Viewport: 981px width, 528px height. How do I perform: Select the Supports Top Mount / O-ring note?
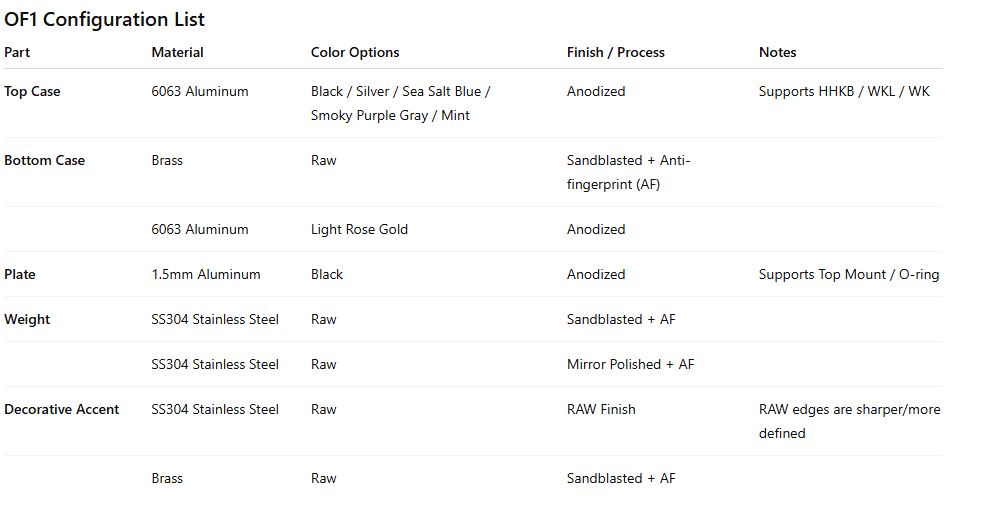(848, 274)
